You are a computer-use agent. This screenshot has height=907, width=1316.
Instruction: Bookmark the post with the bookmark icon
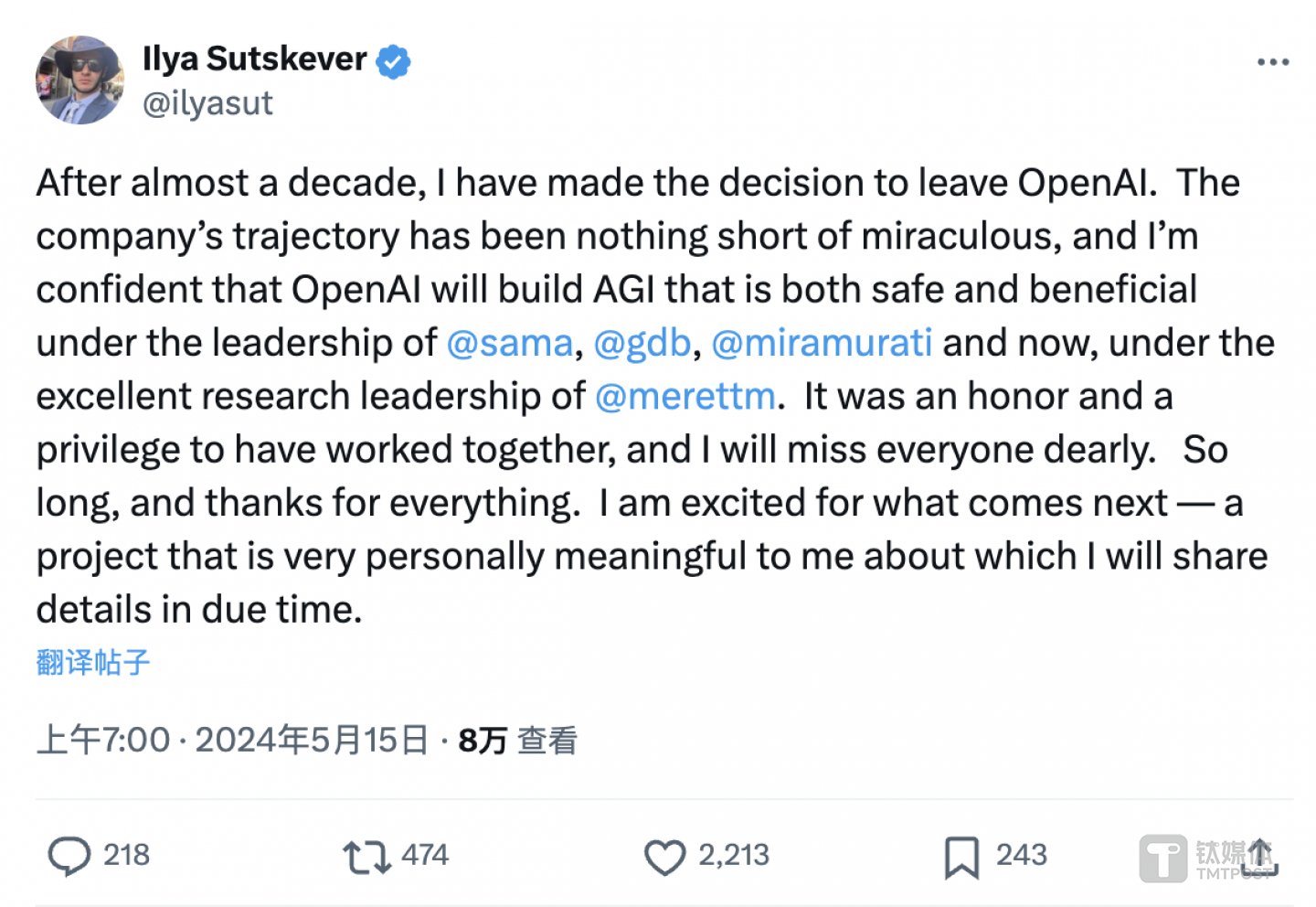pos(960,858)
